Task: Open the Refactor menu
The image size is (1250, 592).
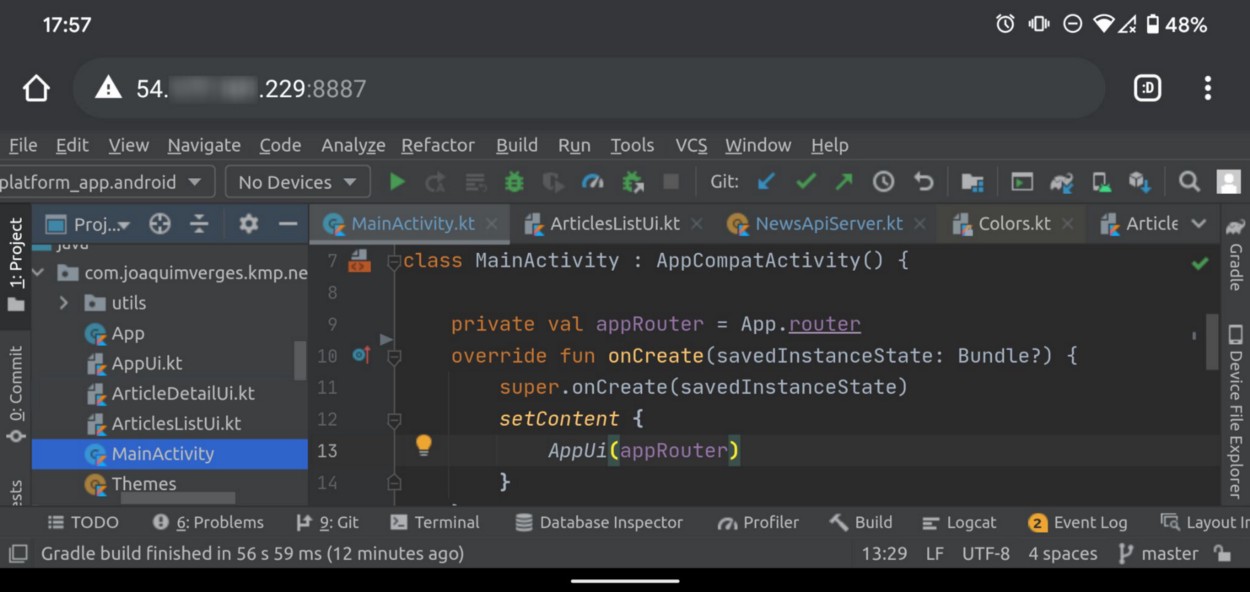Action: coord(438,145)
